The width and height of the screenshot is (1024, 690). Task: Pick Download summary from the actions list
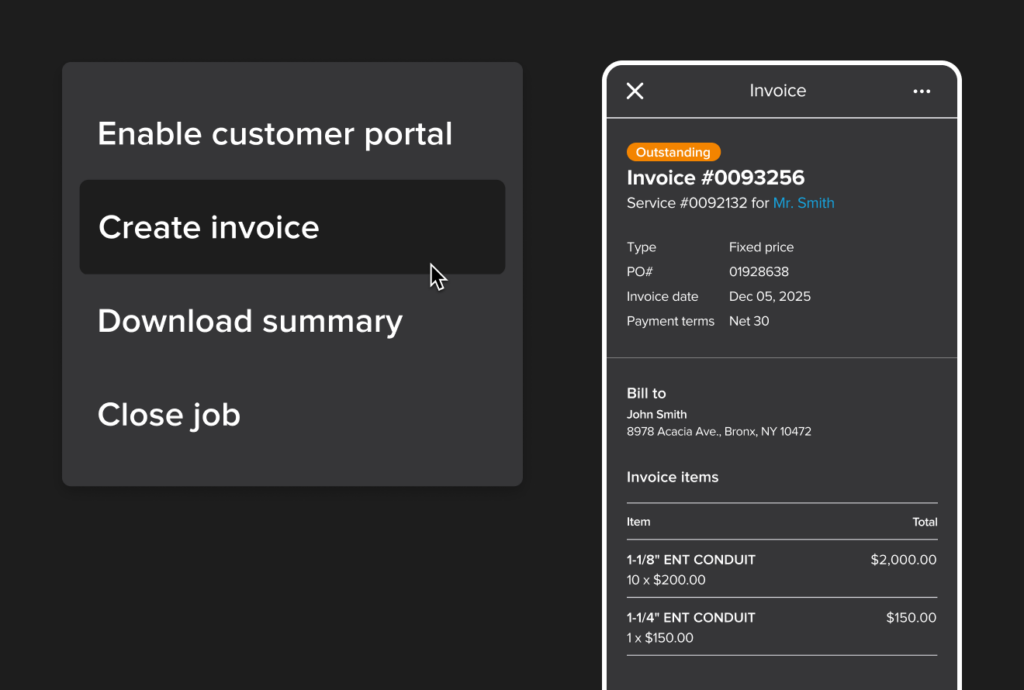pyautogui.click(x=250, y=320)
